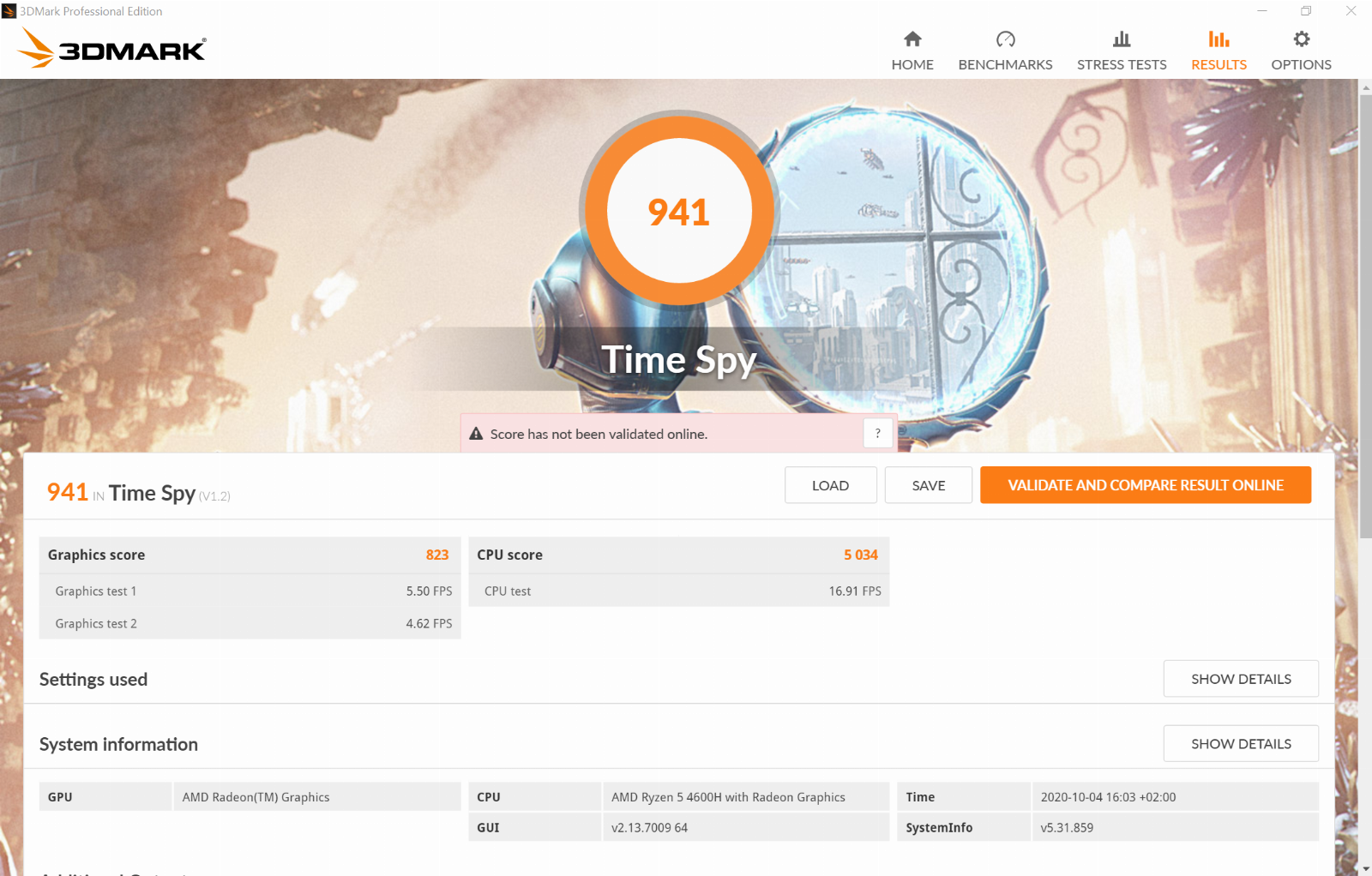Click the LOAD button
This screenshot has height=876, width=1372.
click(x=830, y=485)
